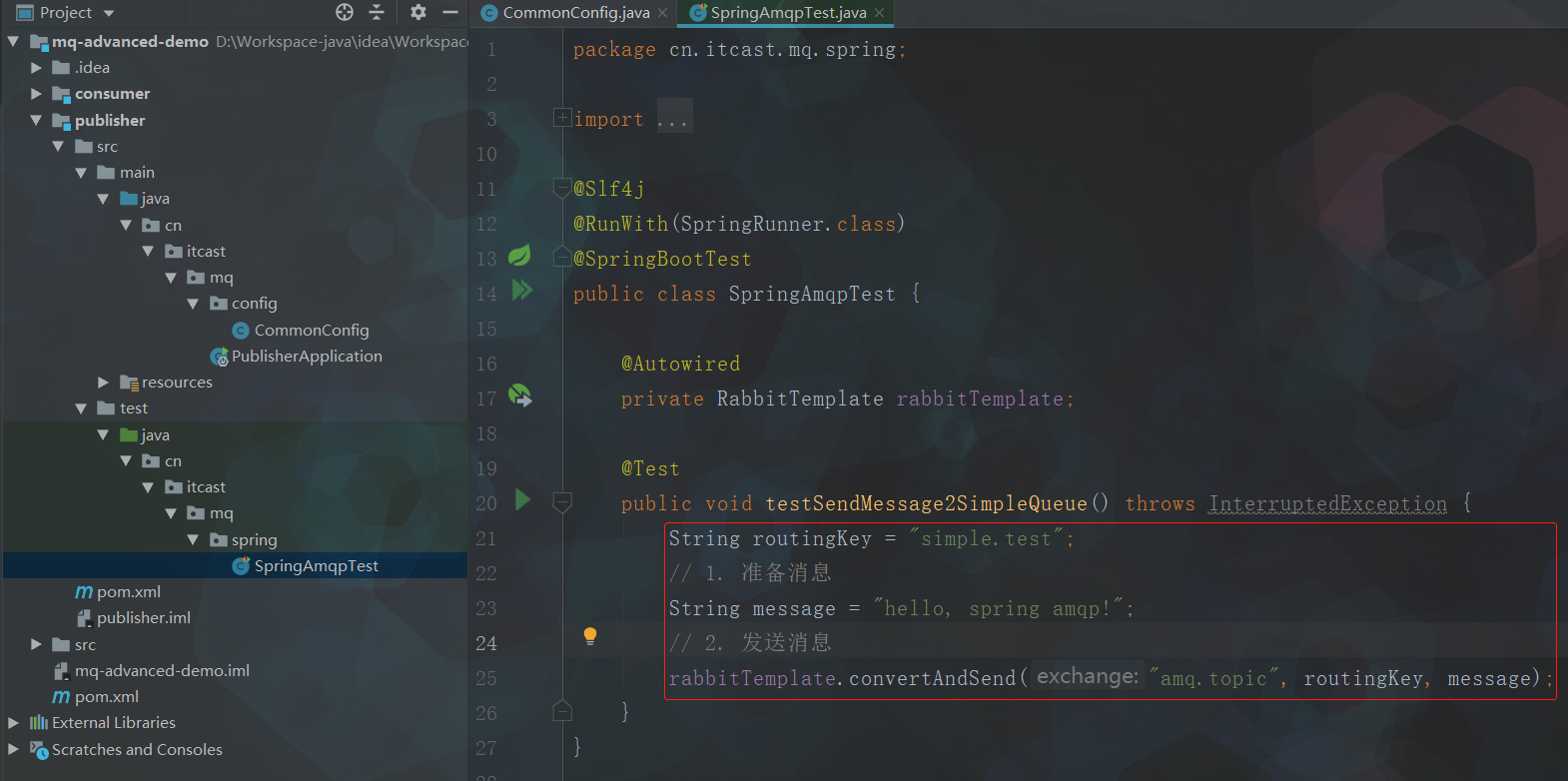Collapse the test folder
Viewport: 1568px width, 781px height.
(x=82, y=408)
